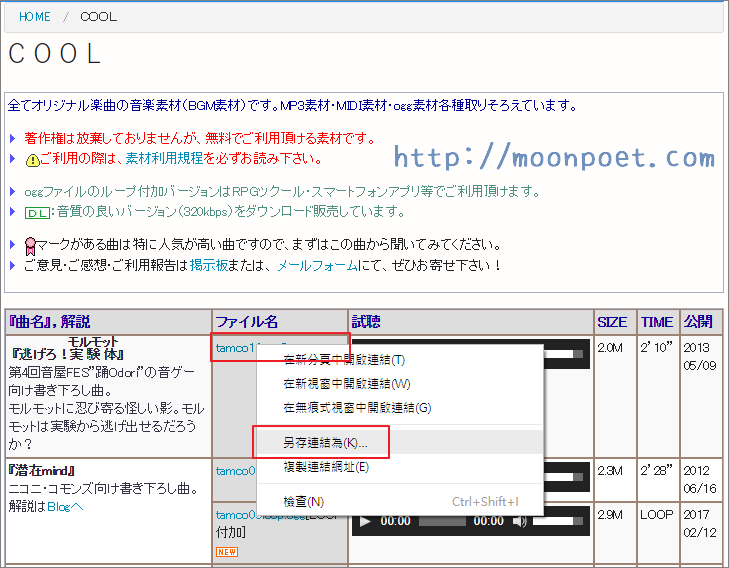Click the orange NEW badge
Image resolution: width=729 pixels, height=568 pixels.
(x=226, y=551)
